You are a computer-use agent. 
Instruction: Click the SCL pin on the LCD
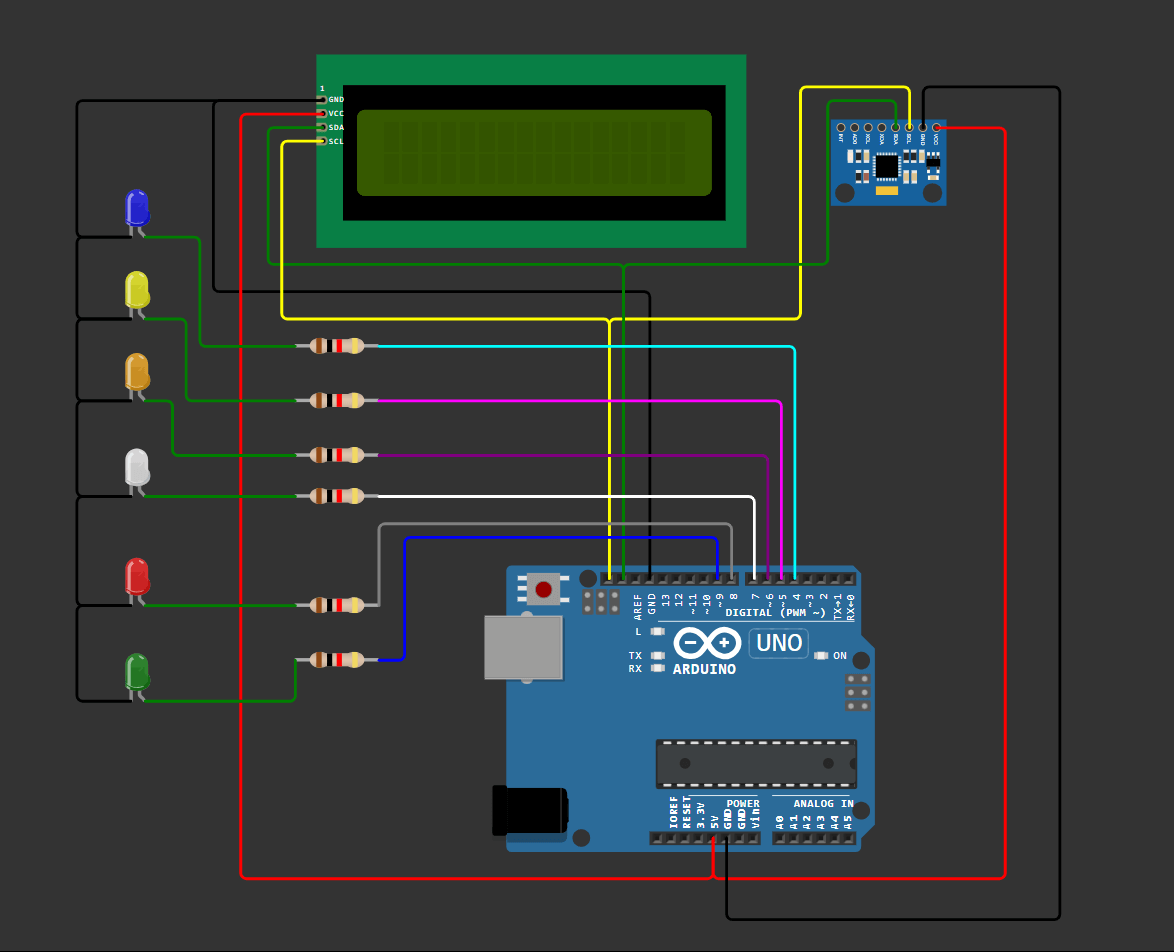322,141
